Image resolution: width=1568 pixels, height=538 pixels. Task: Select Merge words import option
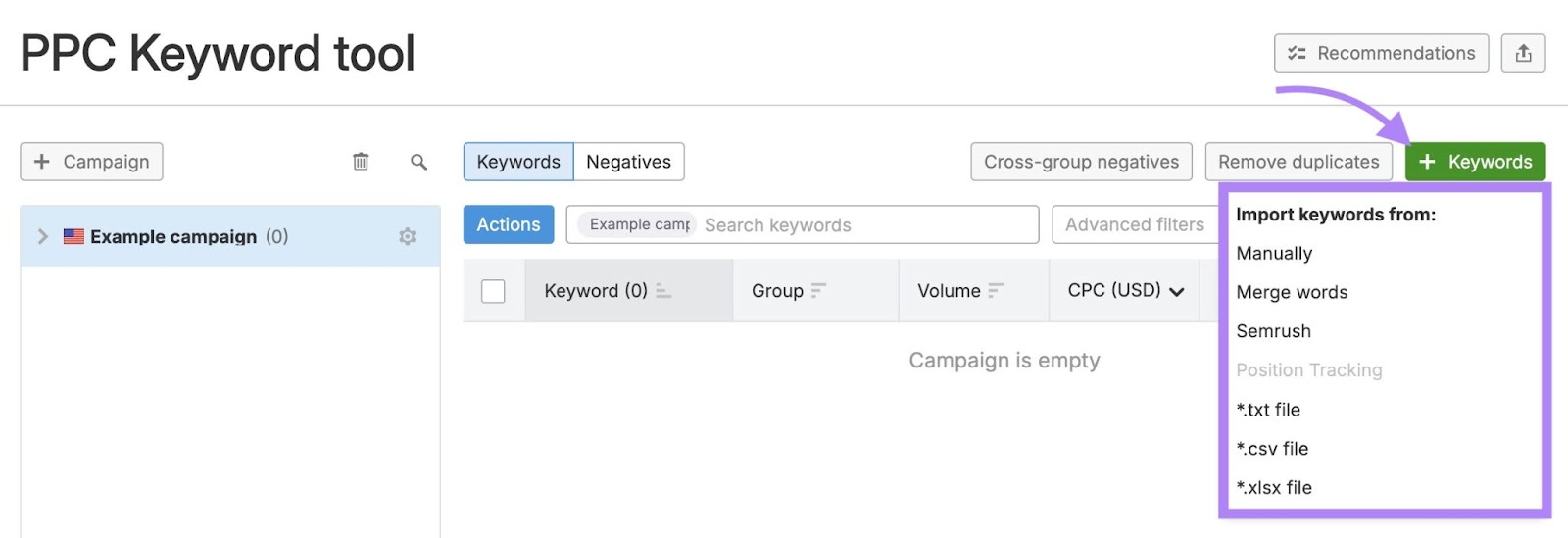click(x=1292, y=292)
